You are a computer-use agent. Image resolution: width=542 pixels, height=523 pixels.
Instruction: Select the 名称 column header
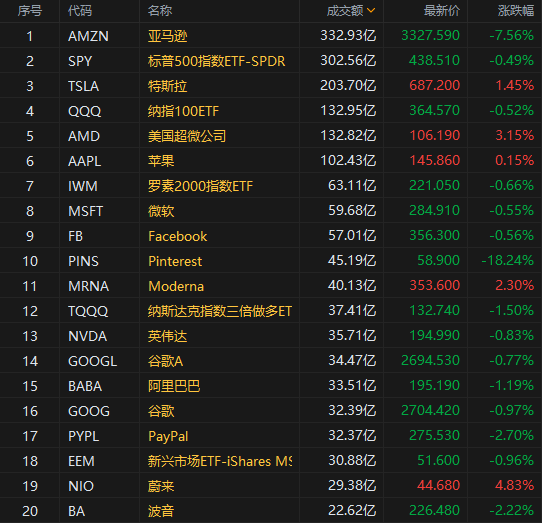[160, 11]
